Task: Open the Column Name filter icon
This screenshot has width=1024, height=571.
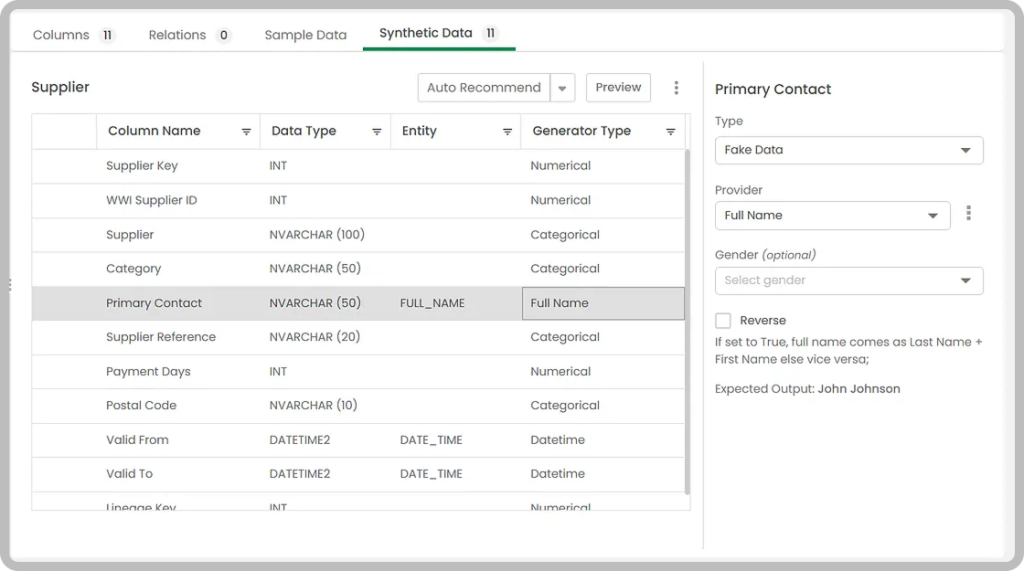Action: [x=246, y=131]
